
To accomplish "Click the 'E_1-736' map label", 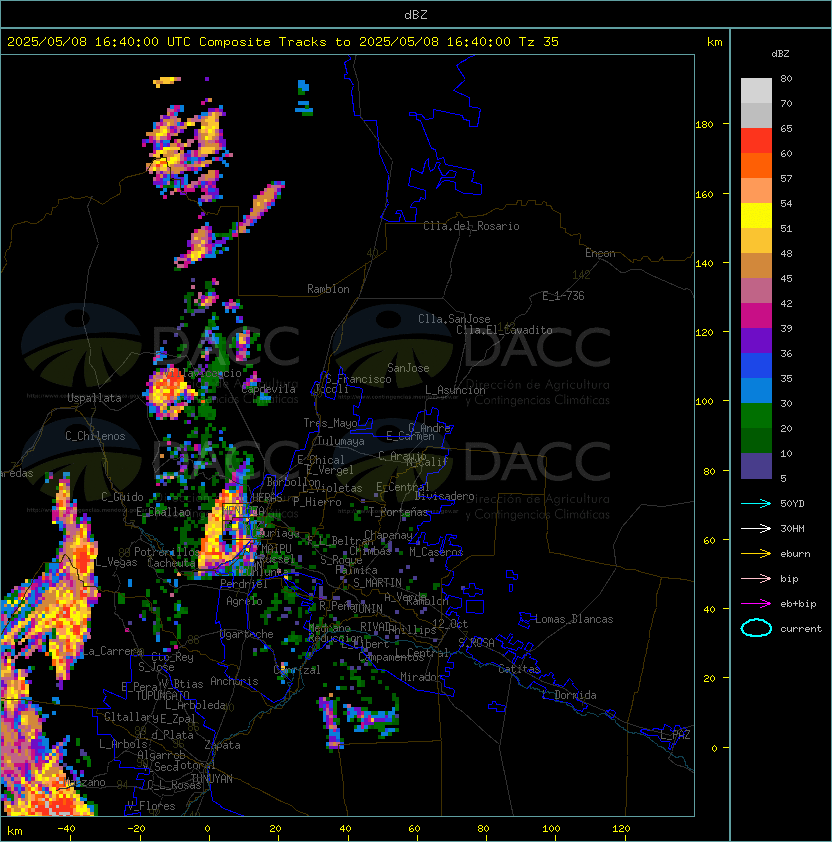I will pyautogui.click(x=563, y=296).
